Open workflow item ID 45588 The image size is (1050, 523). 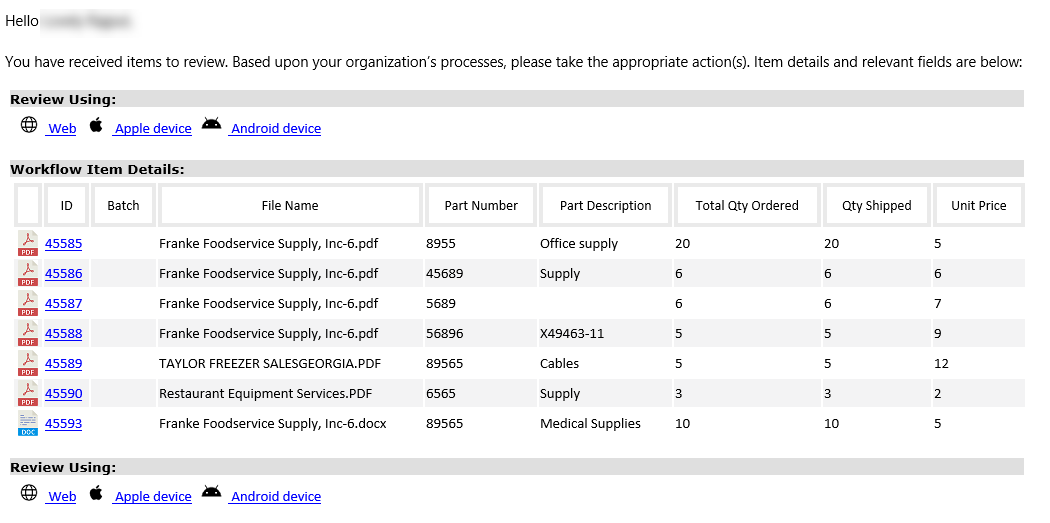[64, 334]
